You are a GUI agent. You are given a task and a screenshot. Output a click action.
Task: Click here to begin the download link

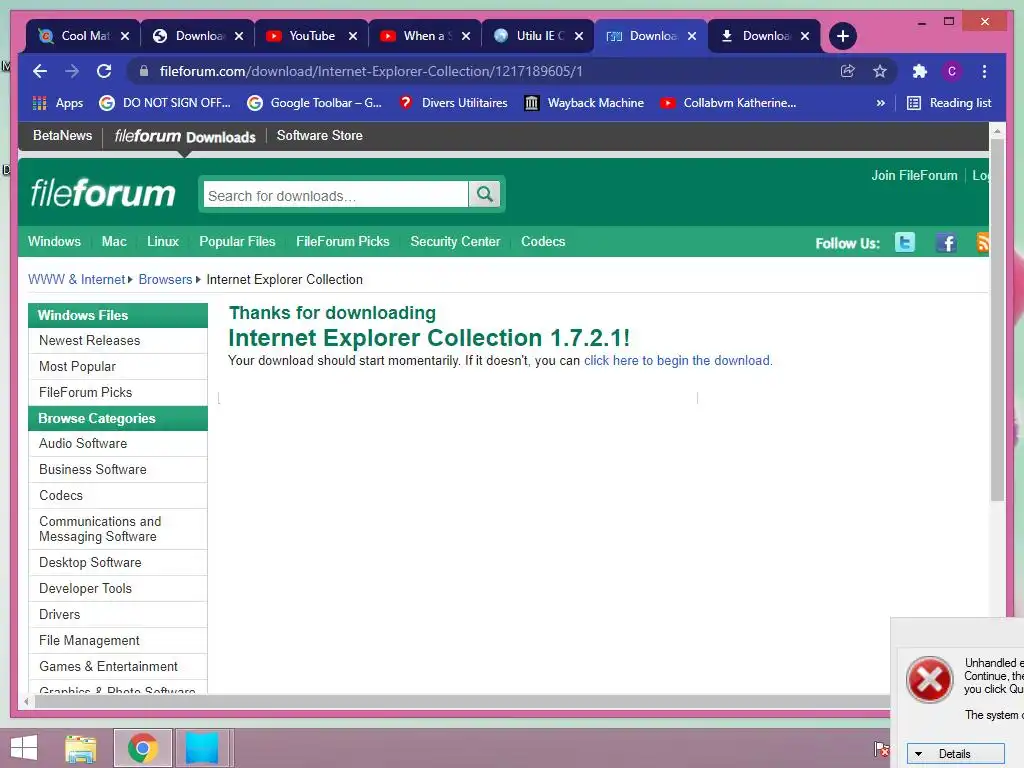tap(678, 360)
